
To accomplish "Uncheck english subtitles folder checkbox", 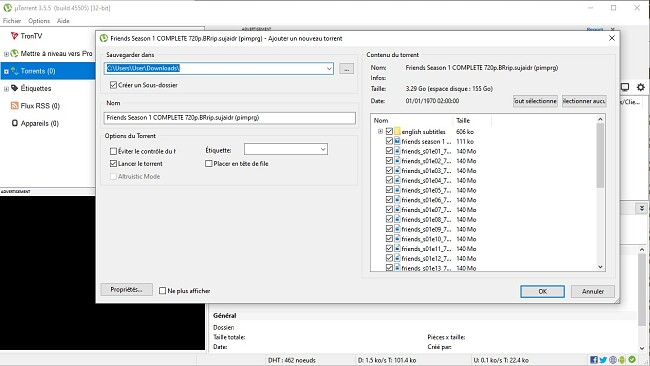I will [389, 131].
